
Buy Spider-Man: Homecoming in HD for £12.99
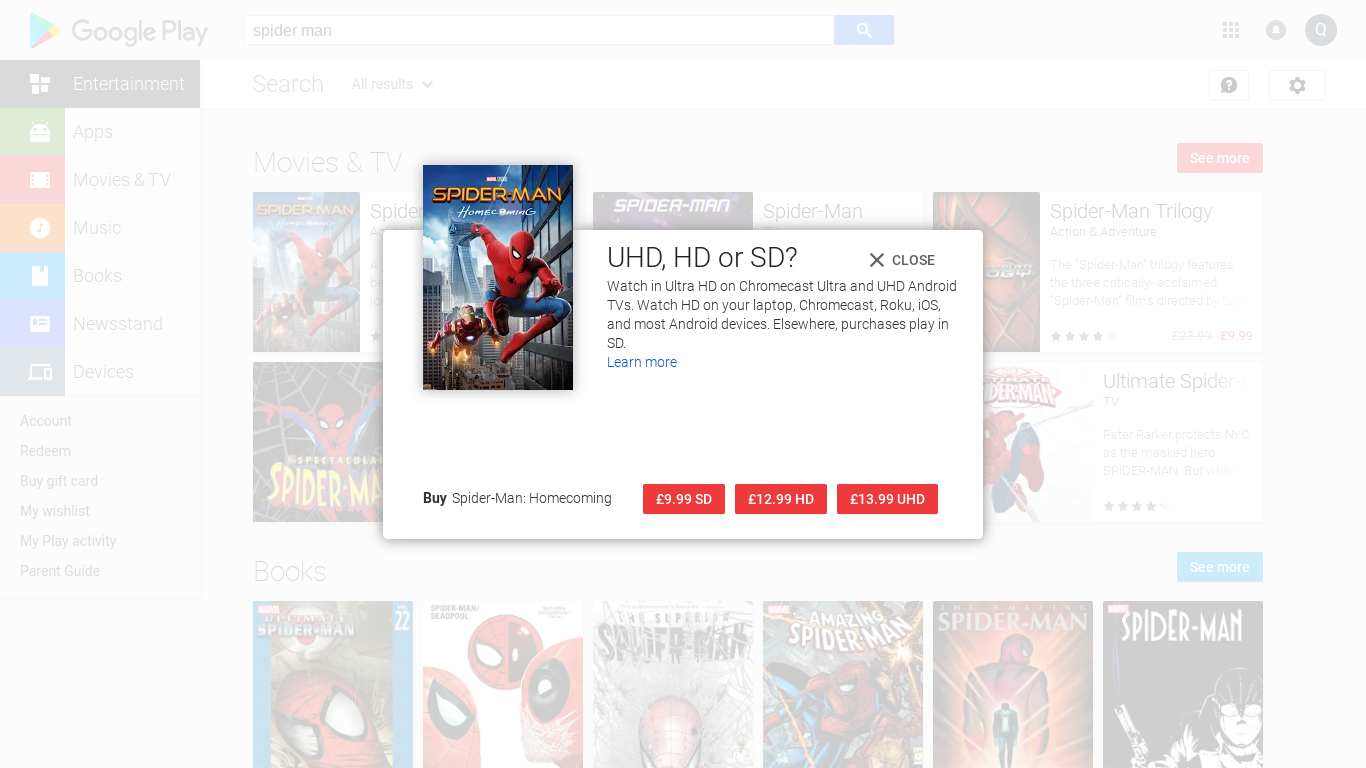781,498
